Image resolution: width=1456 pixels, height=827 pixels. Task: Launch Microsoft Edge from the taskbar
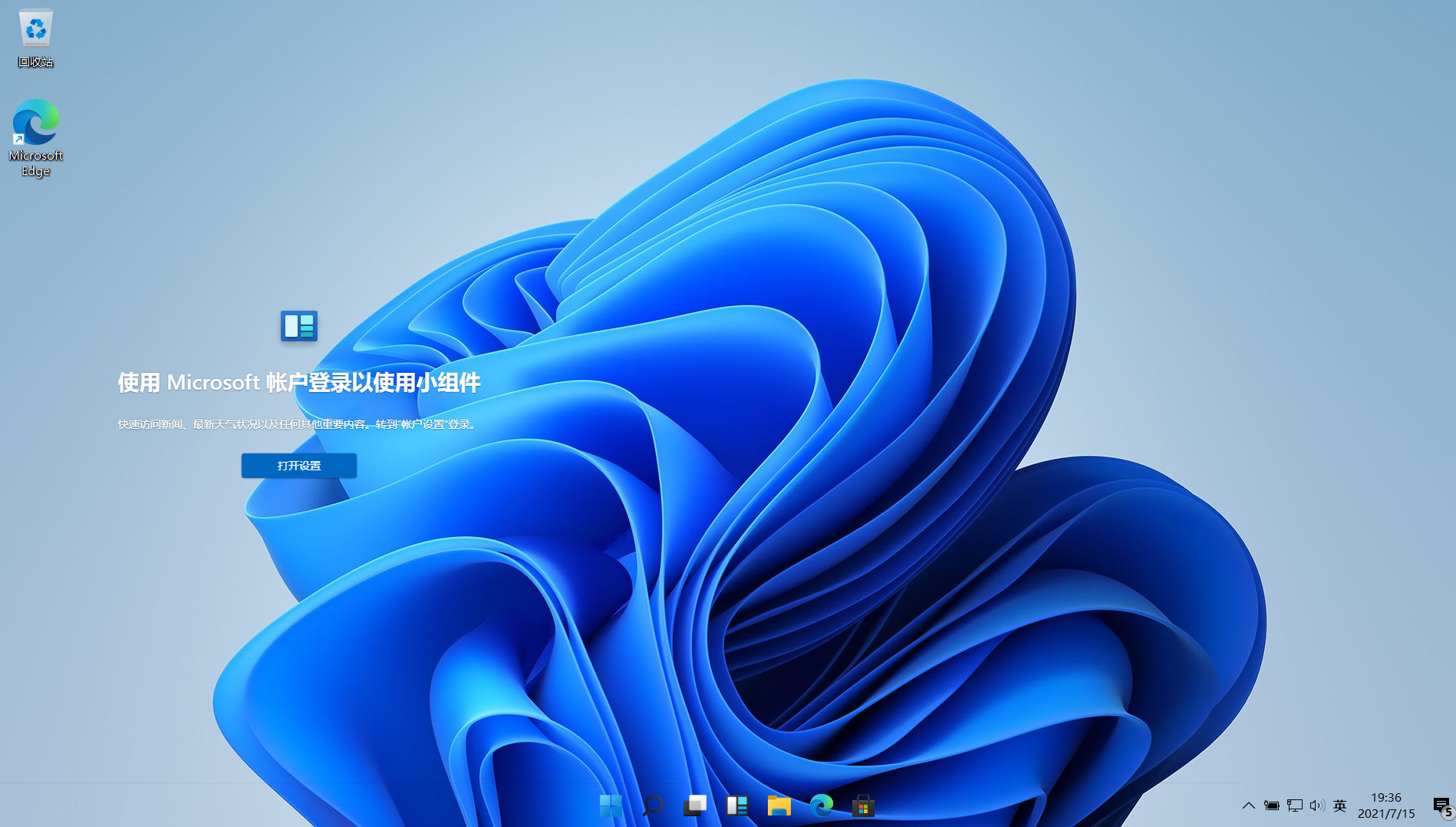click(x=822, y=806)
